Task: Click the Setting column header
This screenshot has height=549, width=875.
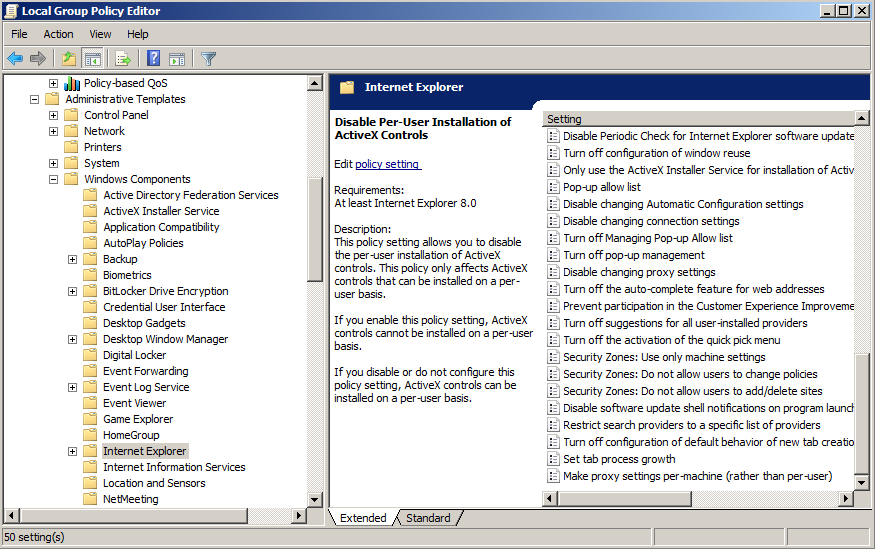Action: 699,119
